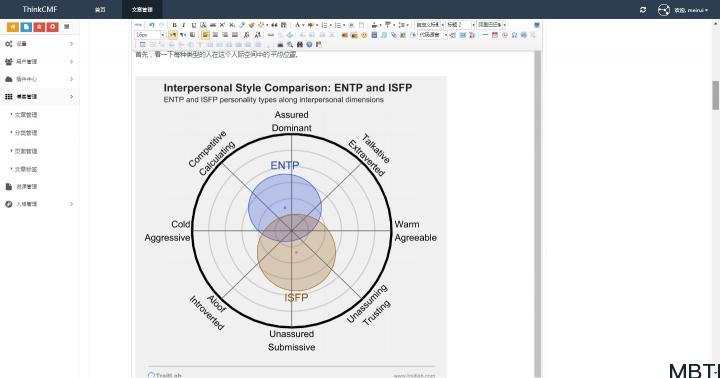Toggle underline formatting with the U button
Screen dimensions: 720x378
pyautogui.click(x=193, y=25)
